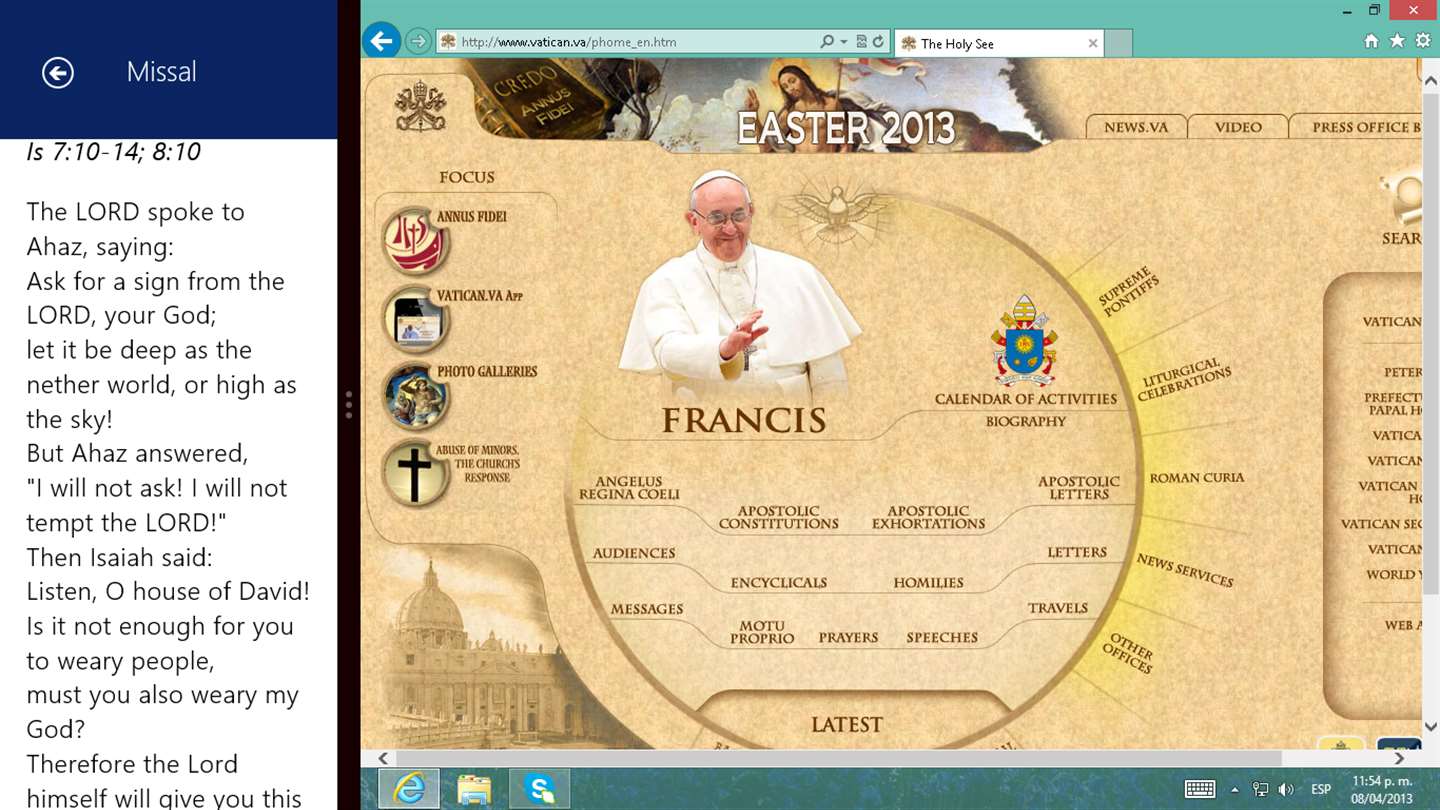Open Internet Explorer Tools gear
This screenshot has width=1440, height=810.
click(x=1423, y=41)
